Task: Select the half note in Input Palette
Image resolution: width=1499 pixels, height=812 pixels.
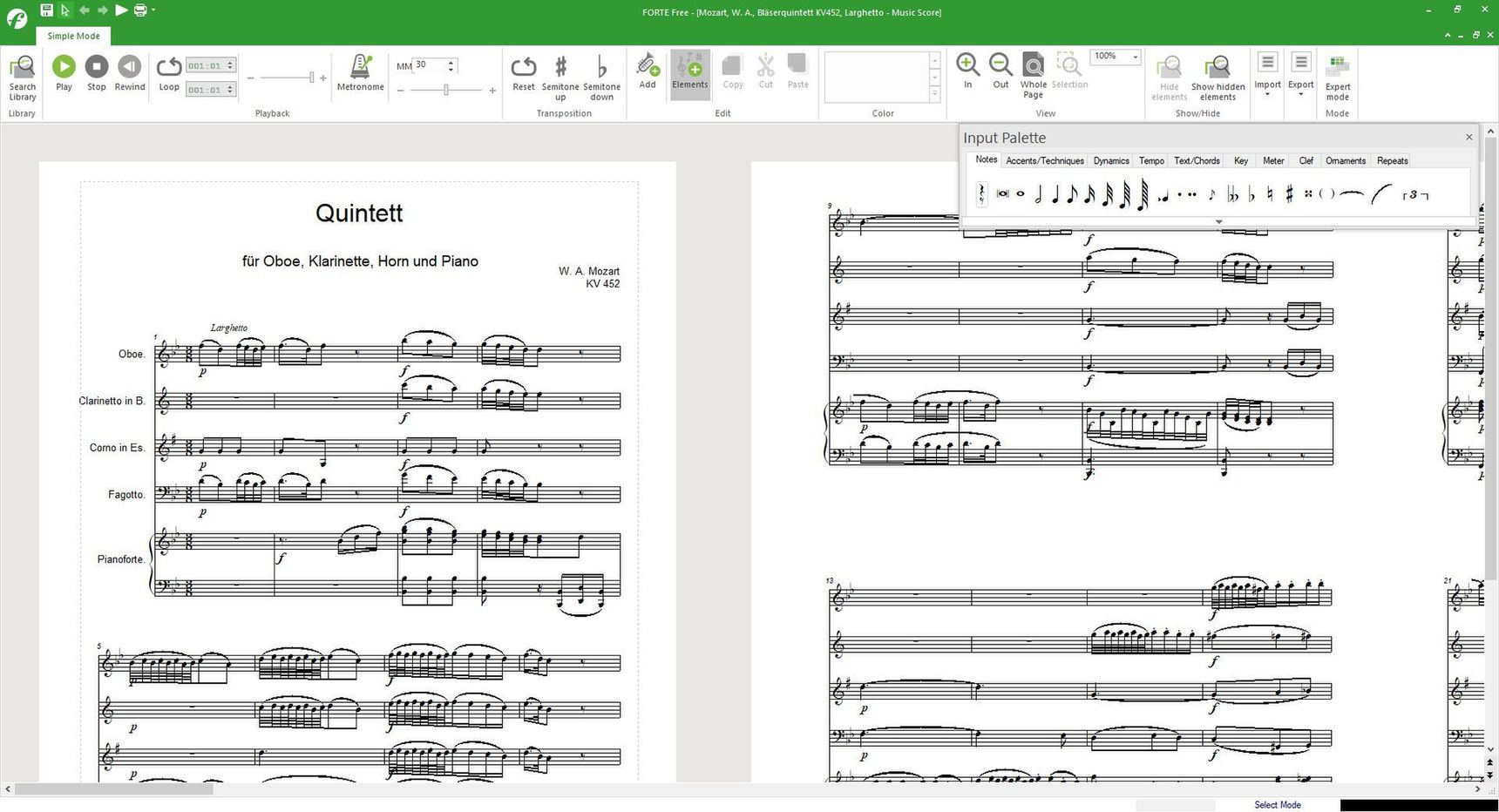Action: point(1038,195)
